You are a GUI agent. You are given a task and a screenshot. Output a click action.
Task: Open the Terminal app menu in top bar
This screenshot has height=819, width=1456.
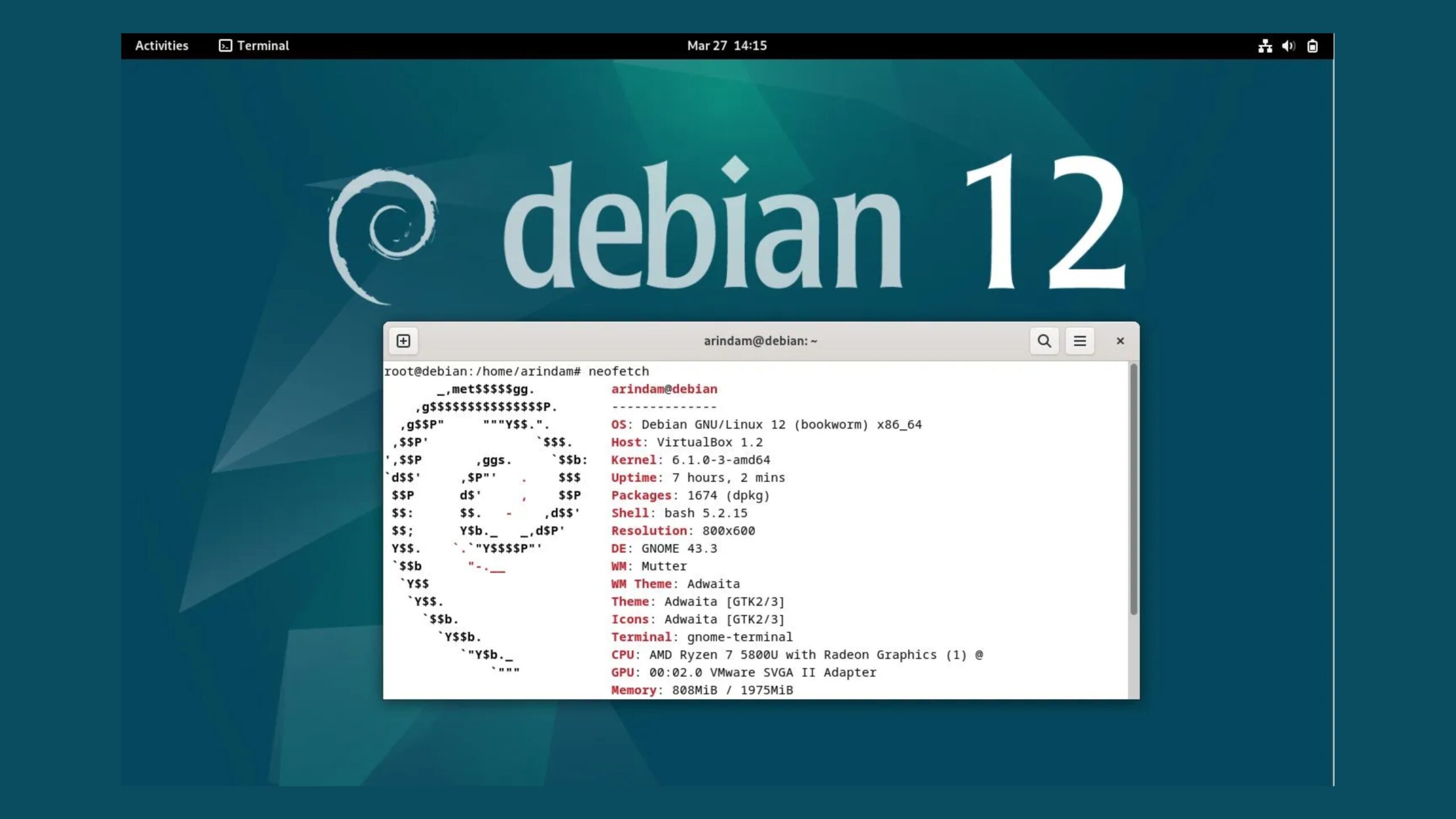pos(254,45)
